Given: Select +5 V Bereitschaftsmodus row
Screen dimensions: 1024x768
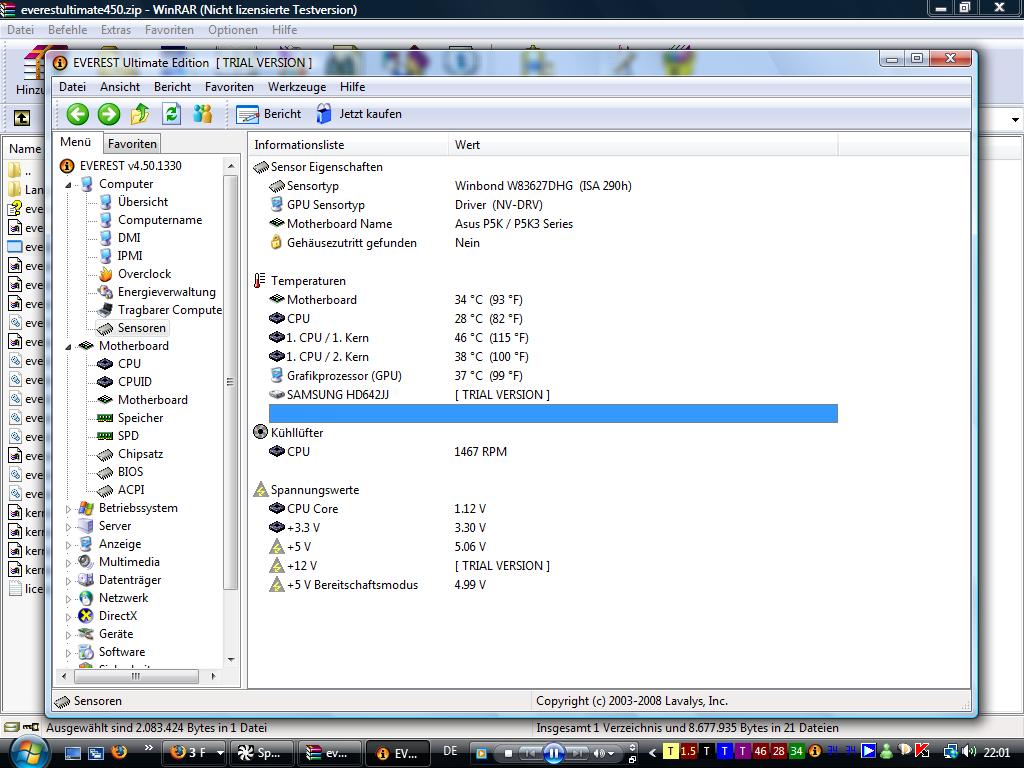Looking at the screenshot, I should 552,585.
